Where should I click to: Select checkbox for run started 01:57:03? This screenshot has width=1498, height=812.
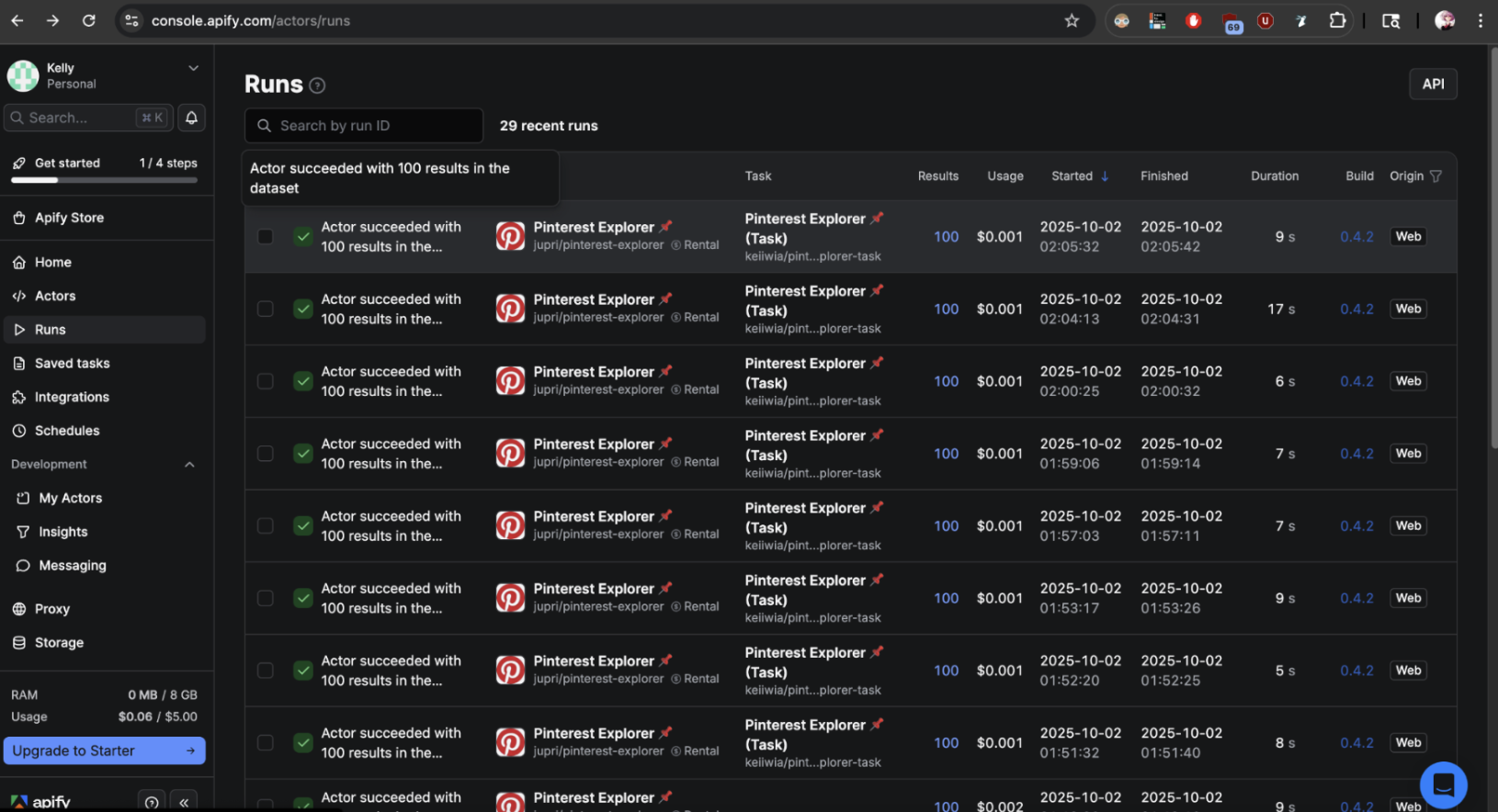click(x=265, y=525)
